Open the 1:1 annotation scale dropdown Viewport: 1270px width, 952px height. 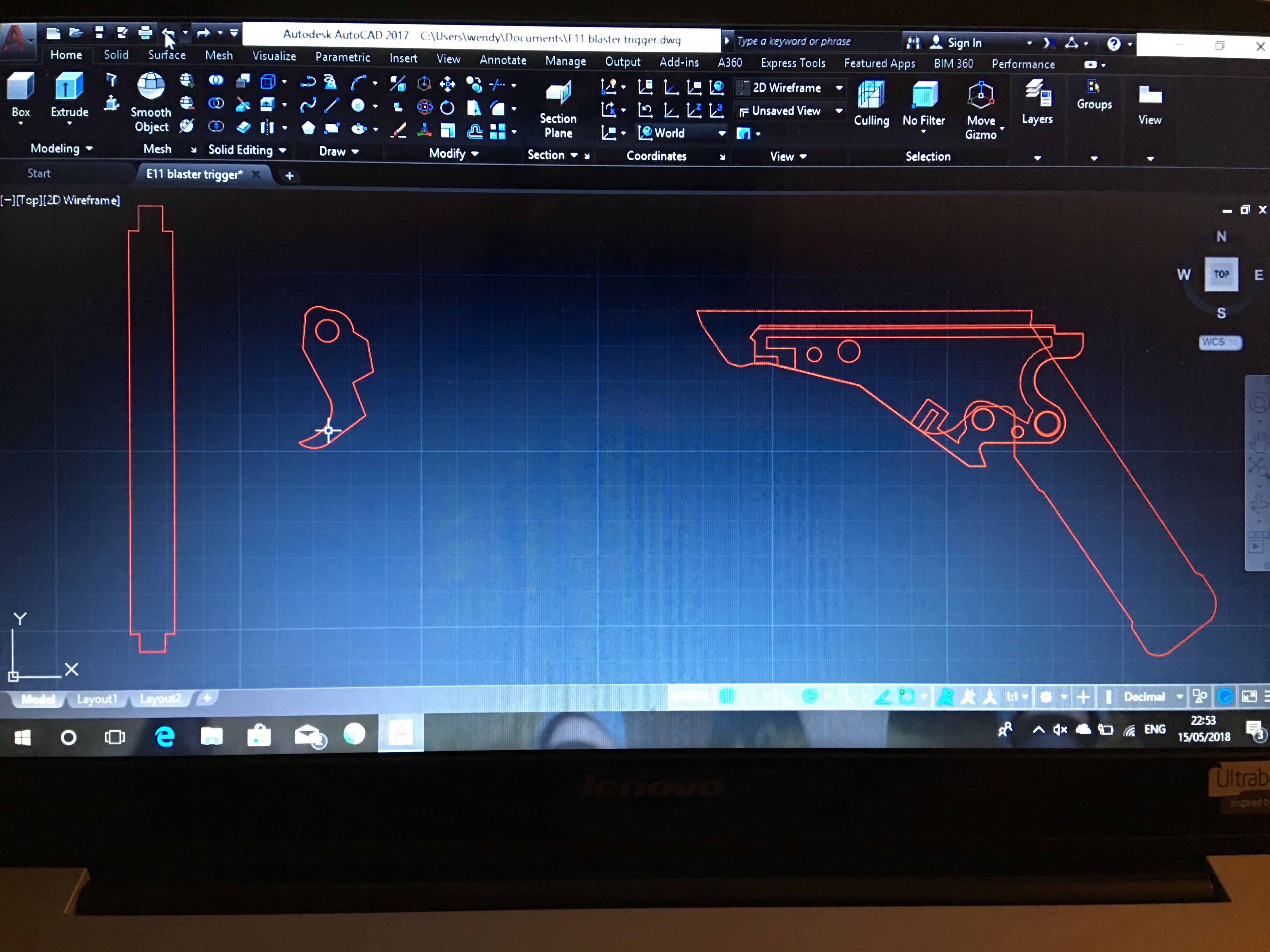1016,697
